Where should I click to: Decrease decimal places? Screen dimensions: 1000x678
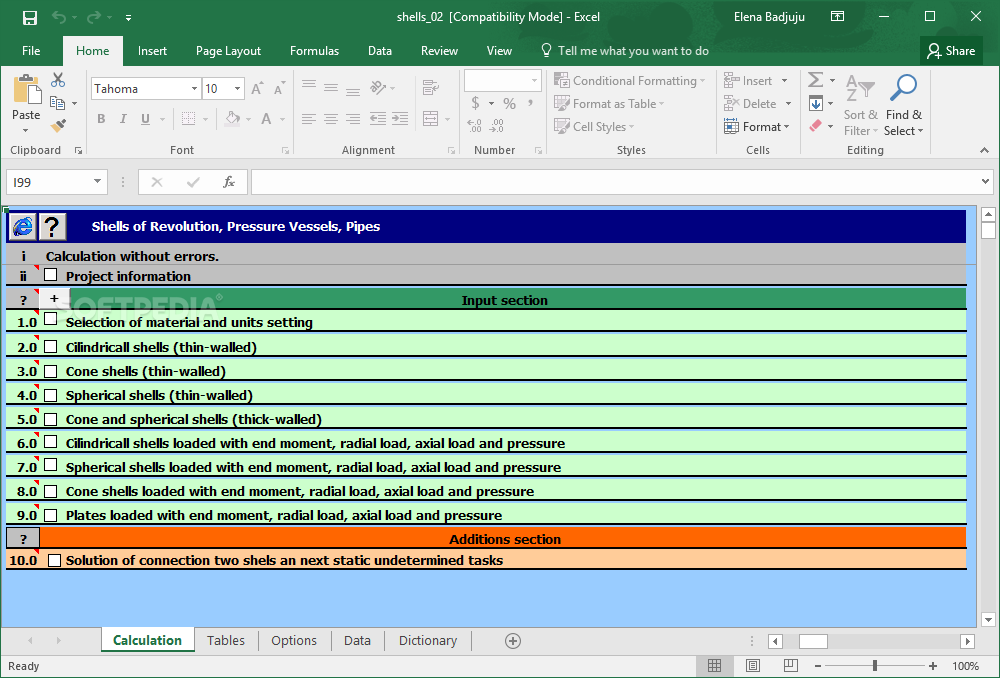tap(496, 126)
